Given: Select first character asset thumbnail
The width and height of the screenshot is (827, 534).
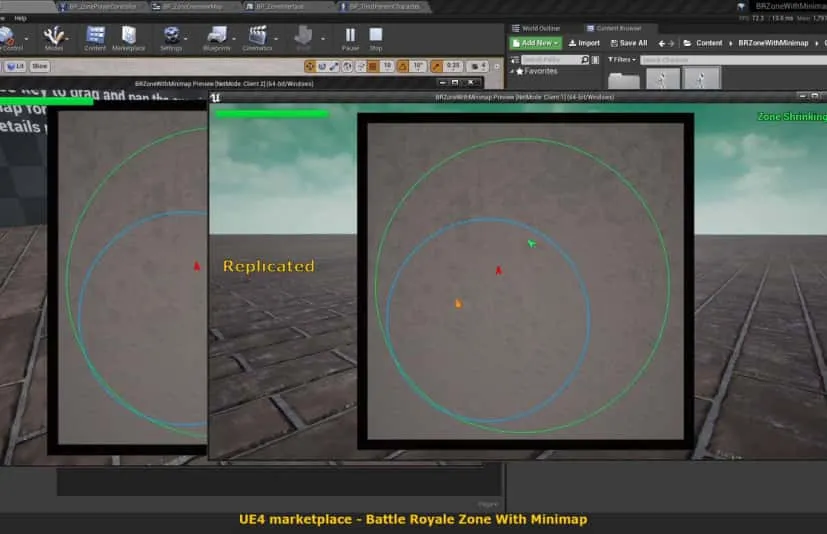Looking at the screenshot, I should pos(662,79).
